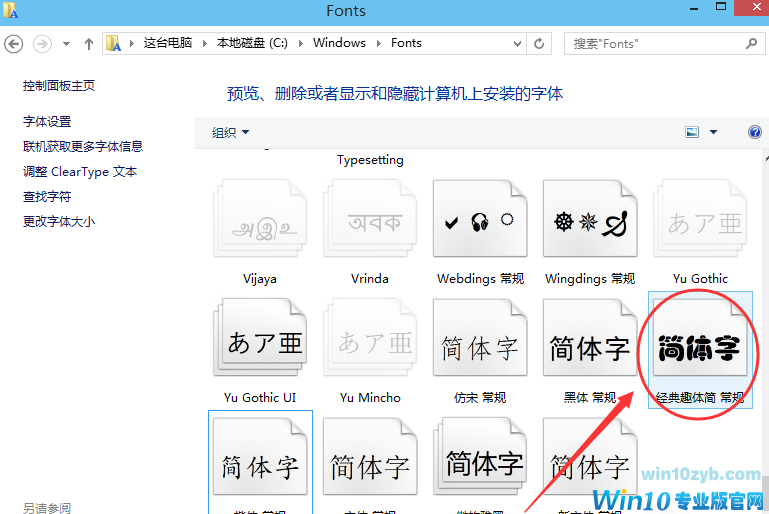Select the Yu Mincho font icon
This screenshot has width=769, height=514.
pos(370,338)
